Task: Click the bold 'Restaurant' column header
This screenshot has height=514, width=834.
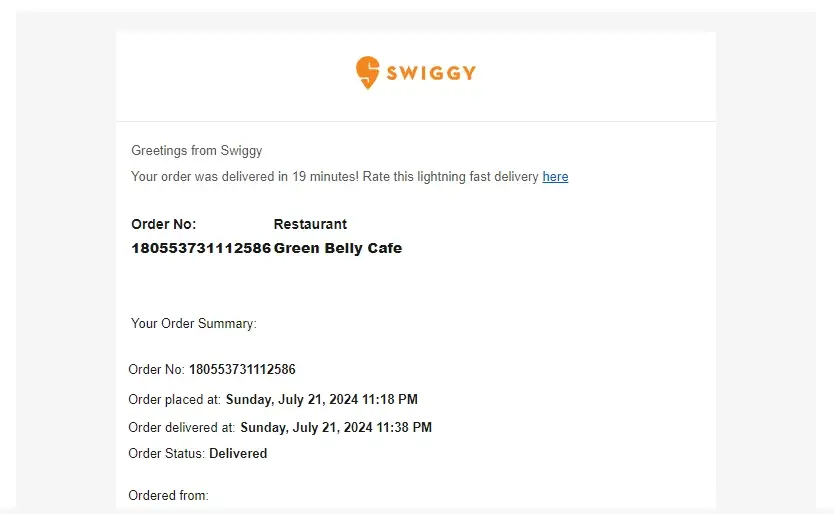Action: point(310,224)
